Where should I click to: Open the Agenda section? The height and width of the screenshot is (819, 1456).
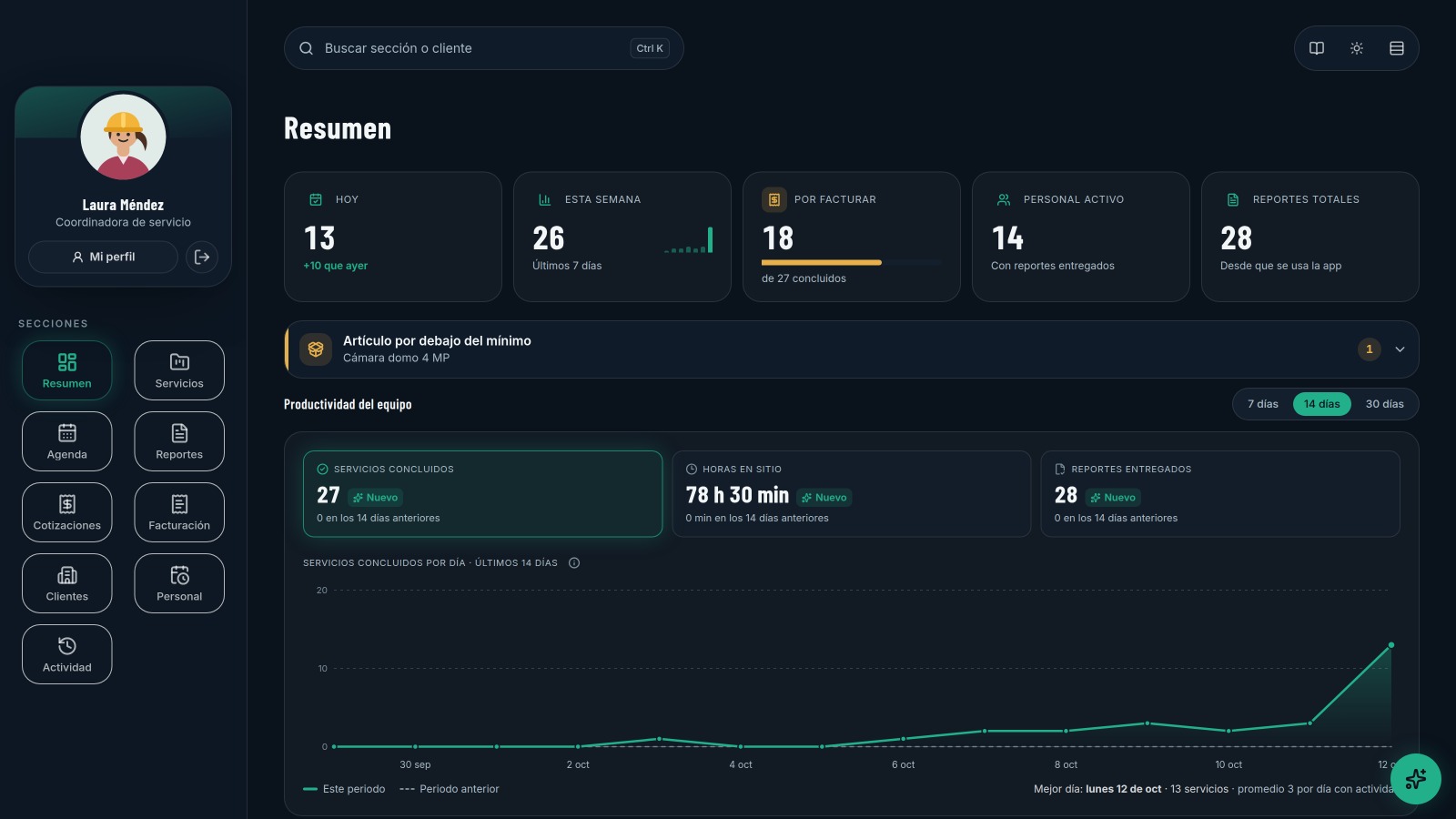[x=67, y=441]
